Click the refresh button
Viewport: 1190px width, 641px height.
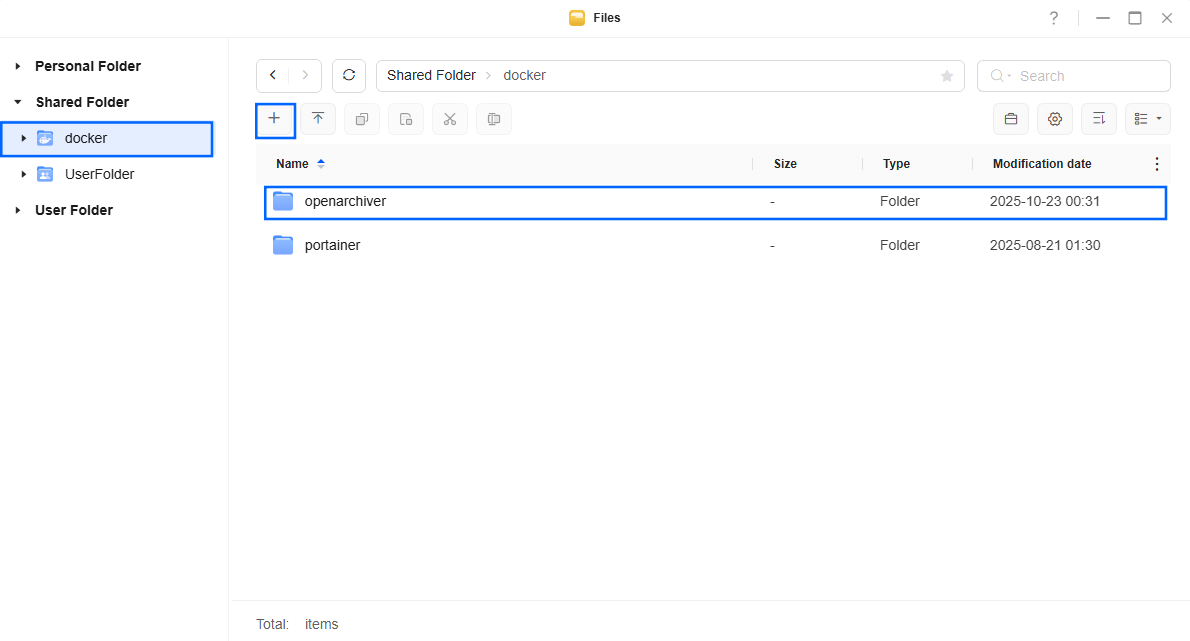point(349,76)
